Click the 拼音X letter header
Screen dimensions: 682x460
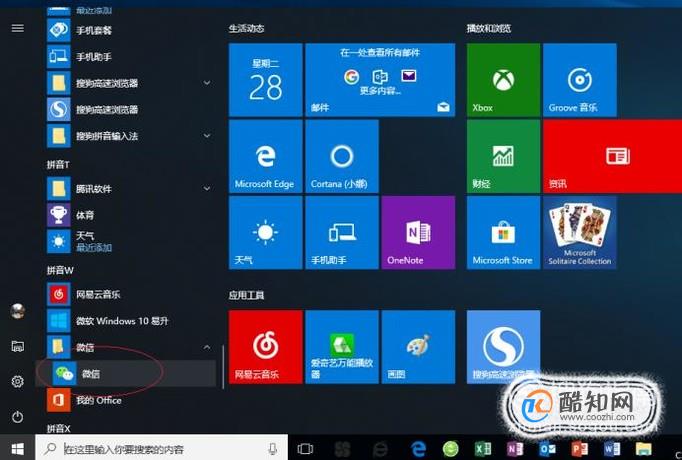click(x=58, y=428)
